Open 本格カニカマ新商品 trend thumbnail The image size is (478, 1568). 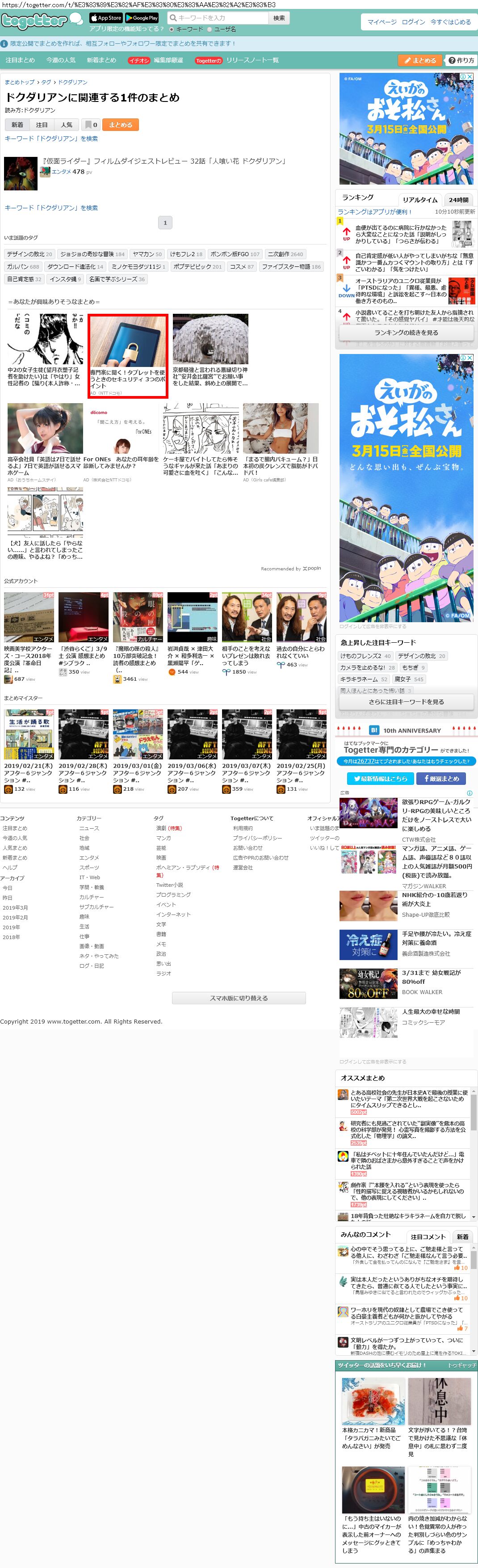click(x=373, y=1402)
